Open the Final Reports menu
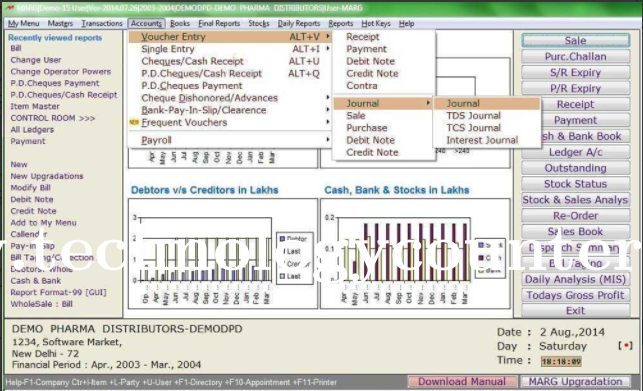The height and width of the screenshot is (391, 643). pos(219,23)
